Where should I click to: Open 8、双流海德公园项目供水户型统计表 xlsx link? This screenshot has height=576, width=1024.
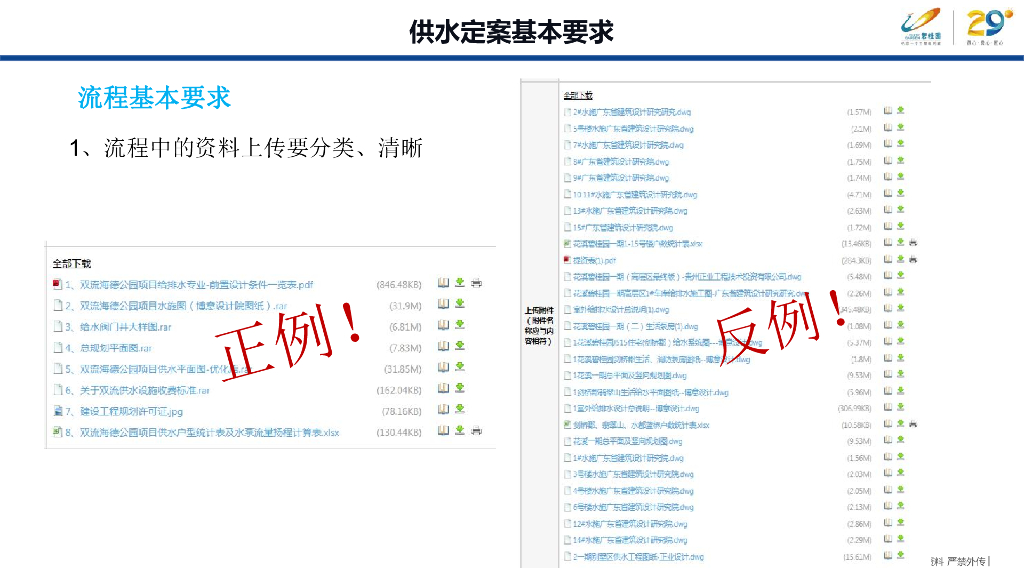coord(202,432)
